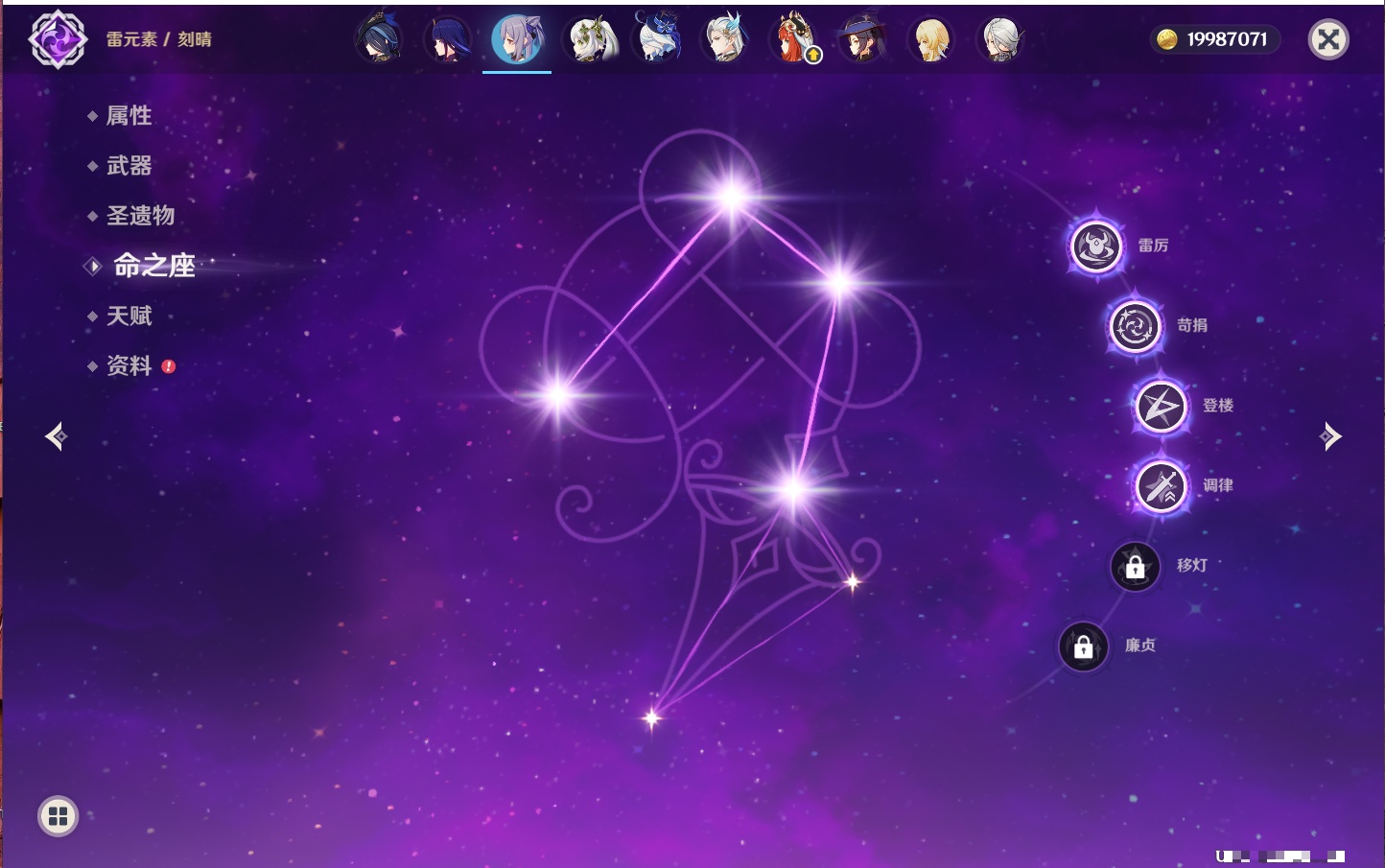This screenshot has height=868, width=1385.
Task: Select the last white-haired character portrait
Action: 1000,39
